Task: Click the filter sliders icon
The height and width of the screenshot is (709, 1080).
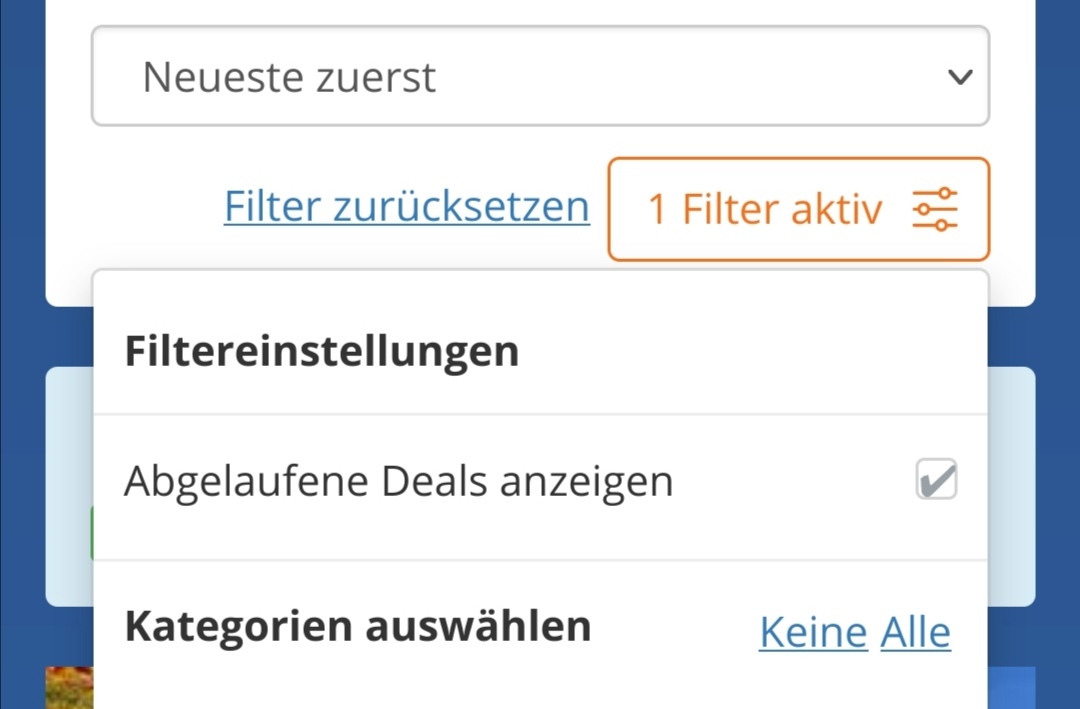Action: (935, 209)
